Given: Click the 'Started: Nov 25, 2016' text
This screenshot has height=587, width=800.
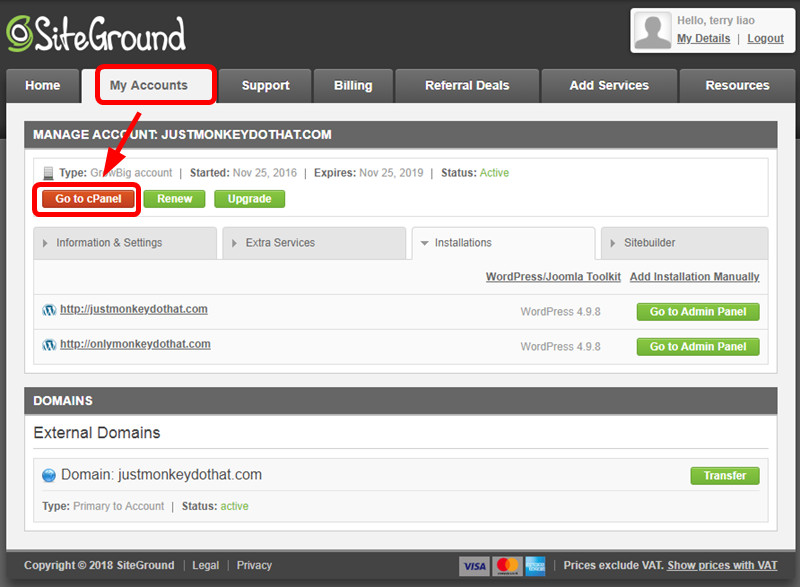Looking at the screenshot, I should pyautogui.click(x=243, y=173).
